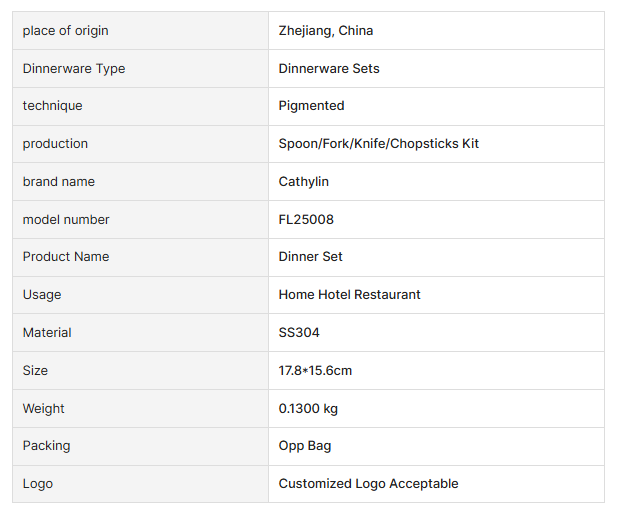Screen dimensions: 620x514
Task: Click the '17.8*15.6cm' size value
Action: click(x=315, y=371)
